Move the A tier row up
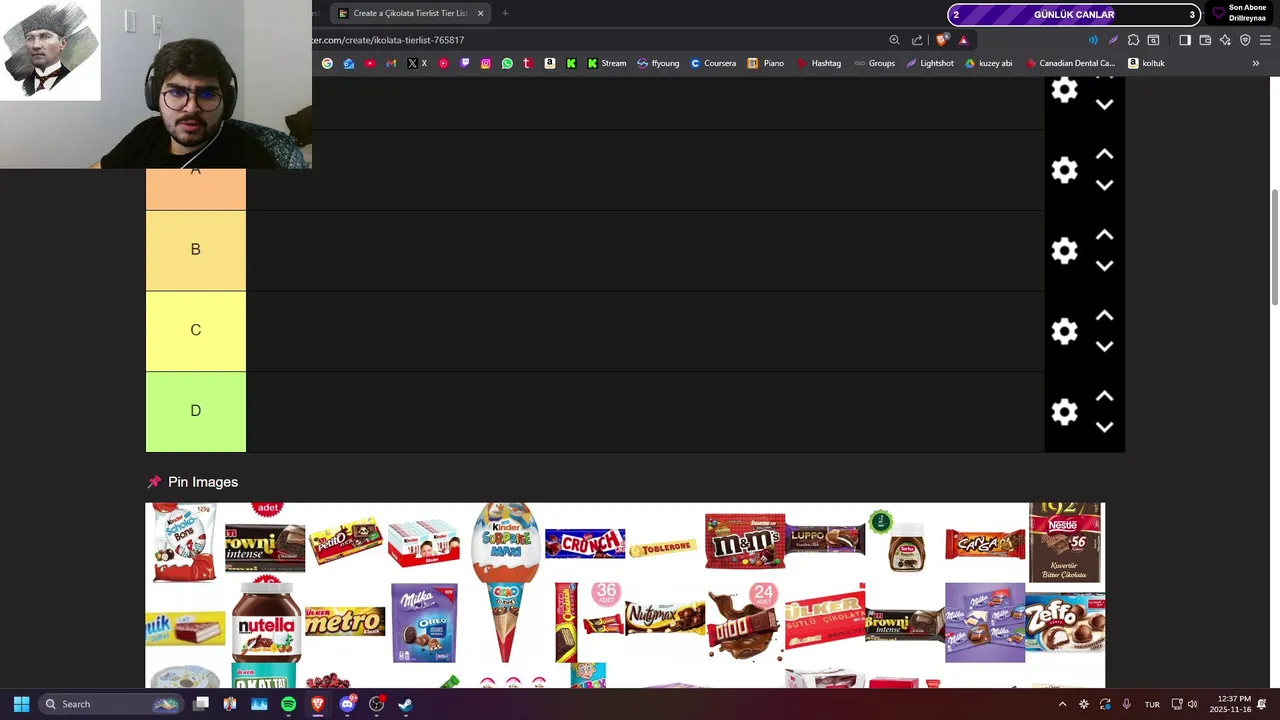The height and width of the screenshot is (720, 1280). 1104,154
